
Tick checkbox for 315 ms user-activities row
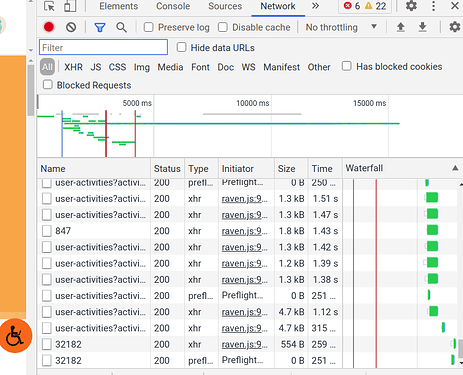pos(47,328)
